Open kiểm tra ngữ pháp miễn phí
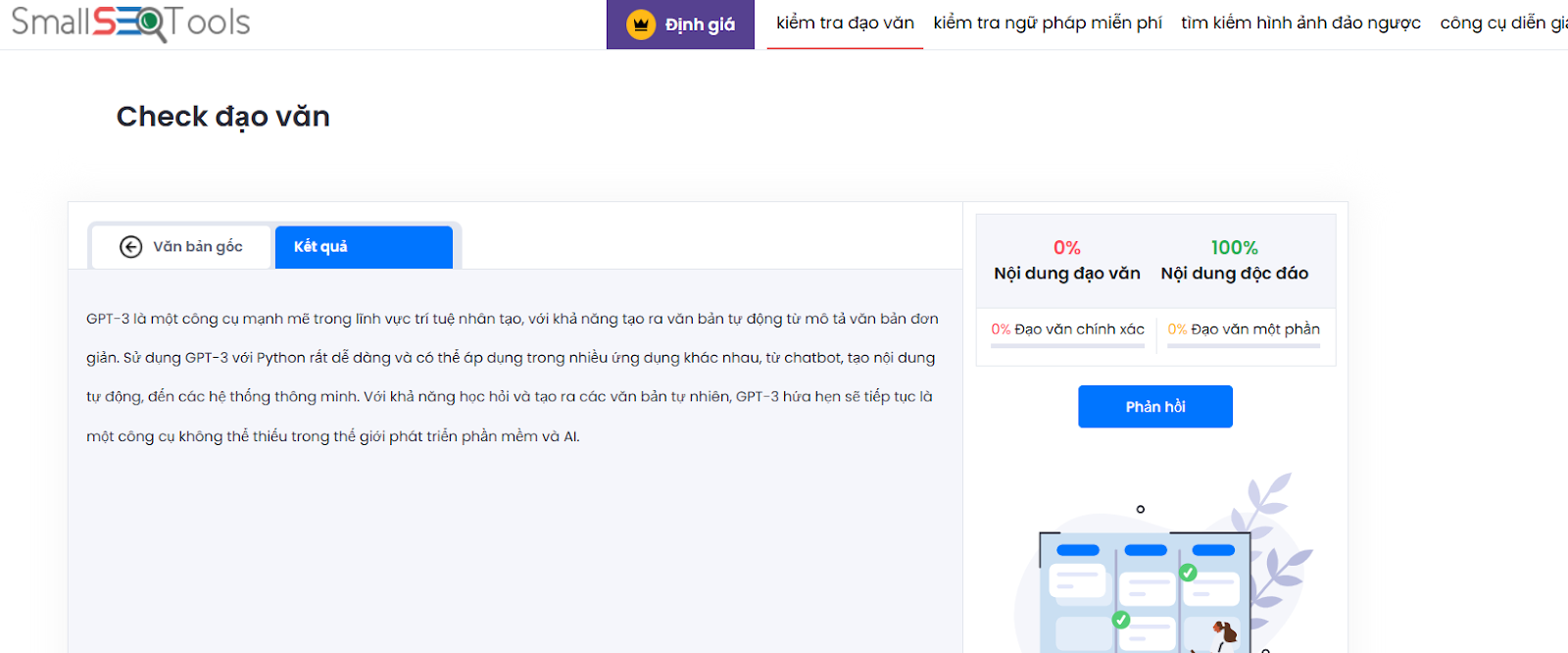This screenshot has width=1568, height=653. [1048, 24]
